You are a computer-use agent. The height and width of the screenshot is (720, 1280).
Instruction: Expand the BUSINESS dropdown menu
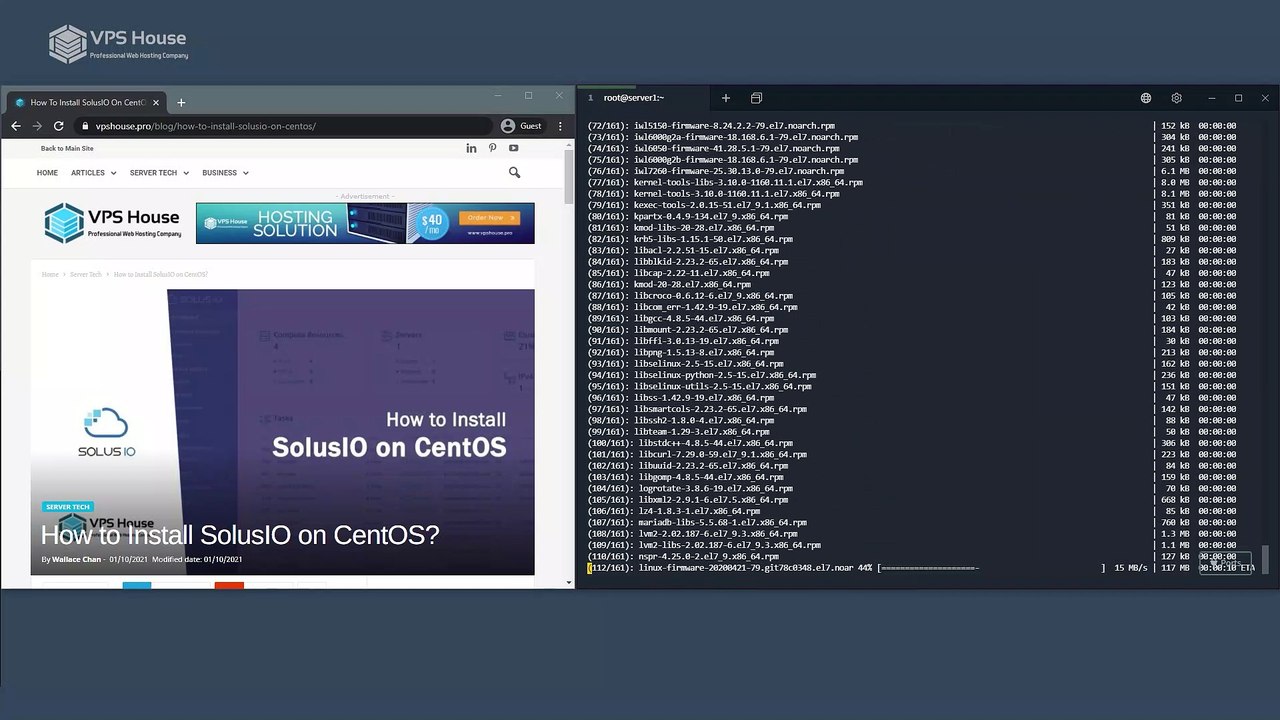click(225, 173)
